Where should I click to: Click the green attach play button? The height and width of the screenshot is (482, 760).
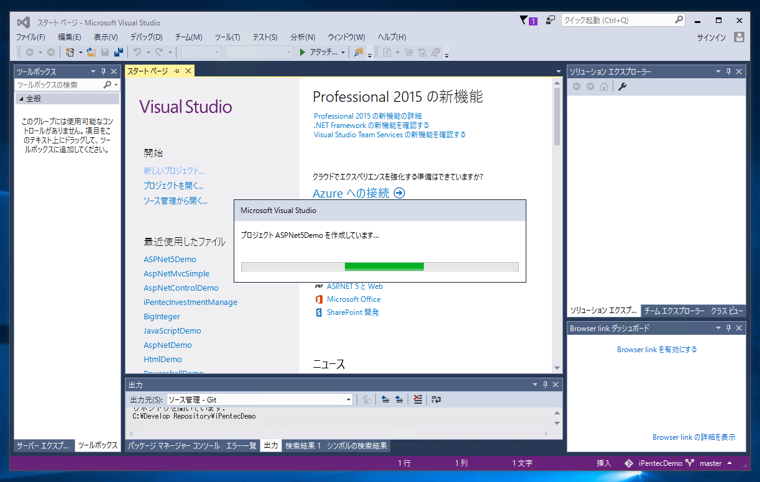point(302,52)
